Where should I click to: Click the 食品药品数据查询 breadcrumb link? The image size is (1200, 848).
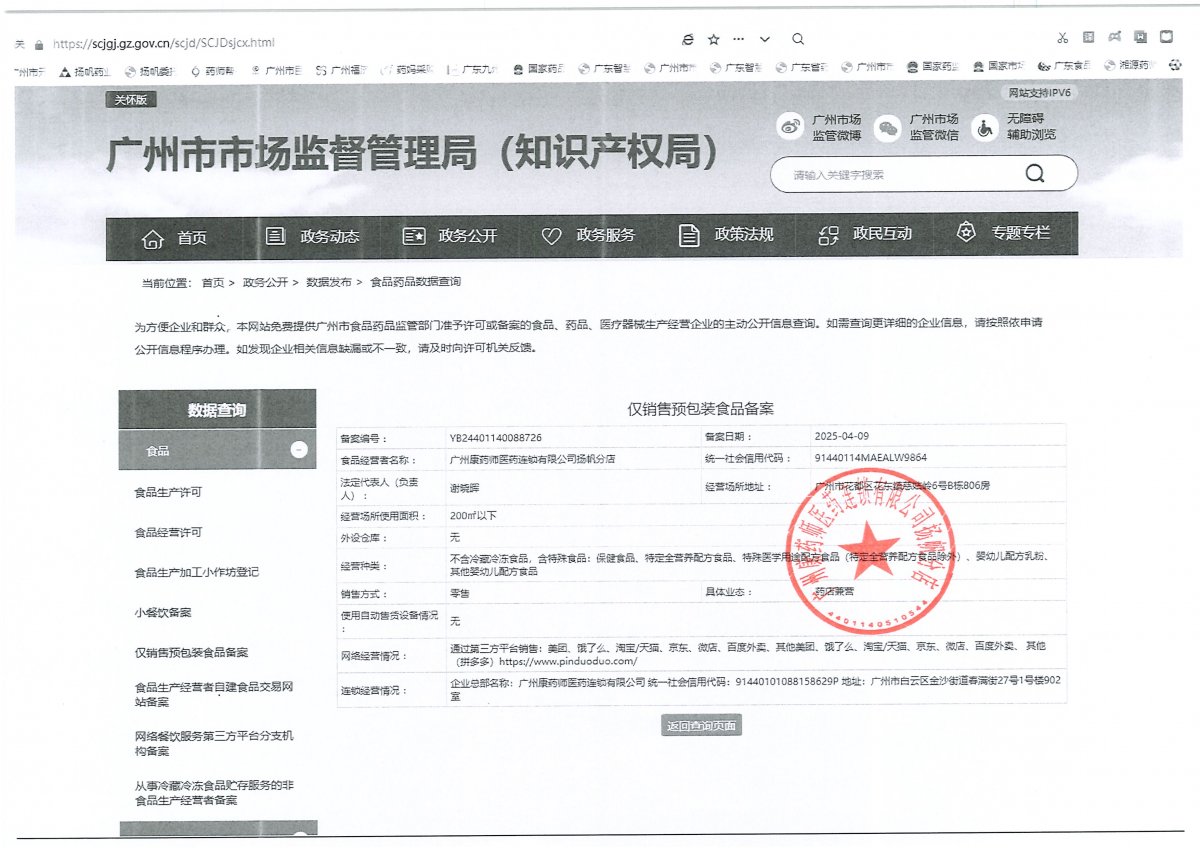[x=415, y=282]
